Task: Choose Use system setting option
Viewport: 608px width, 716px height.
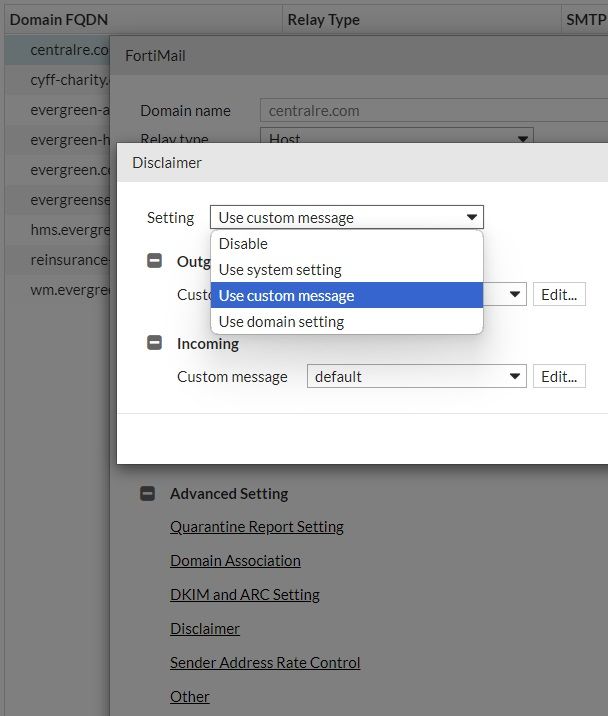Action: pos(280,270)
